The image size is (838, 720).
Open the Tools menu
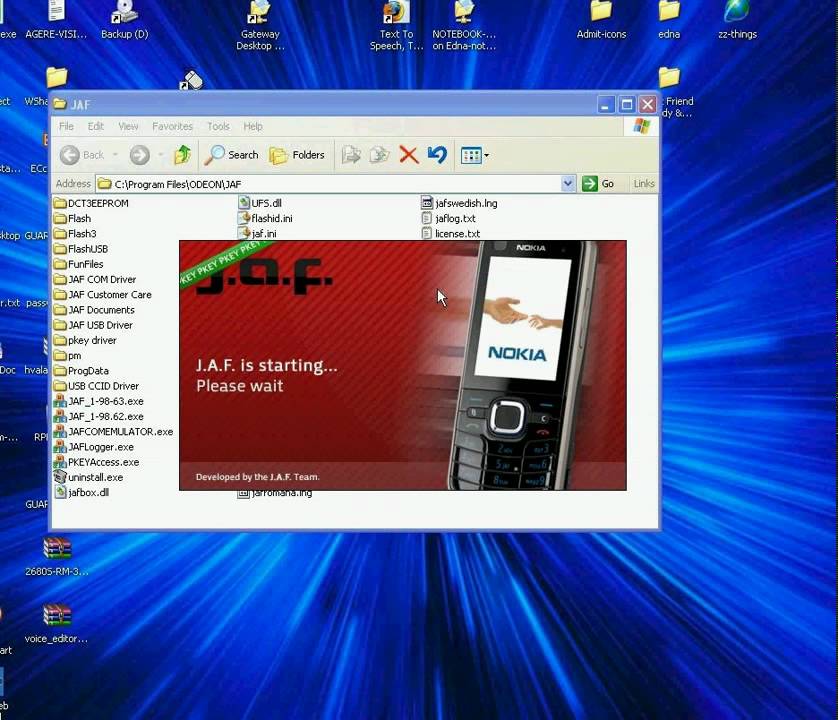click(218, 126)
